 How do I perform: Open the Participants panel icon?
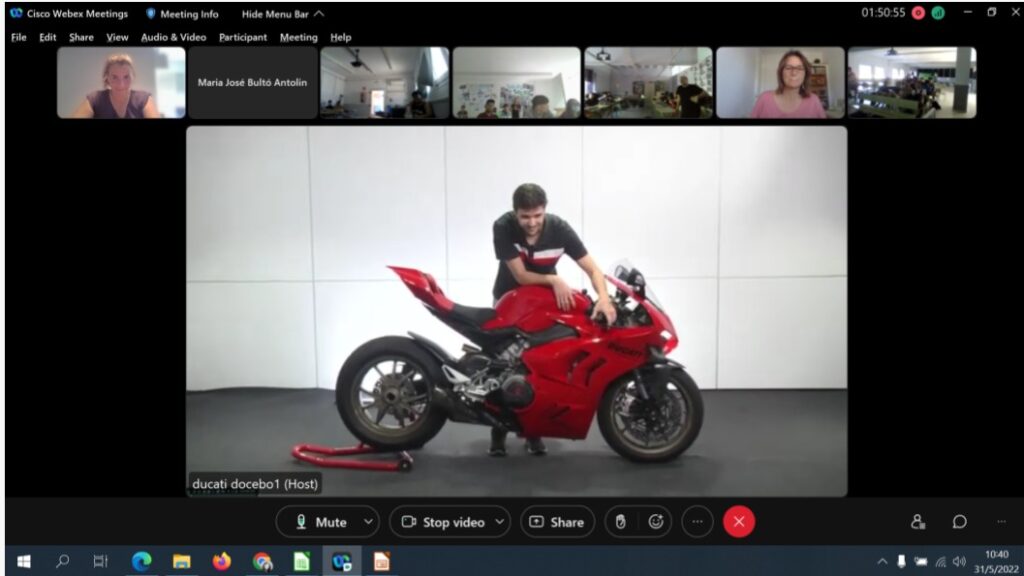click(918, 522)
